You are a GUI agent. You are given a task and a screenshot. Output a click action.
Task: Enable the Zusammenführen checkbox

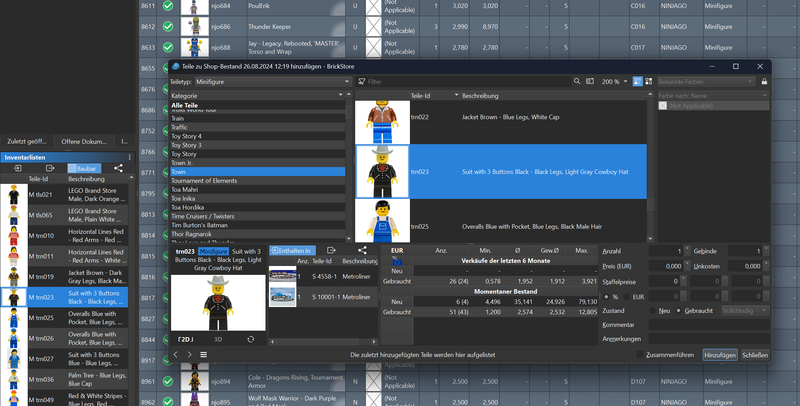click(640, 355)
